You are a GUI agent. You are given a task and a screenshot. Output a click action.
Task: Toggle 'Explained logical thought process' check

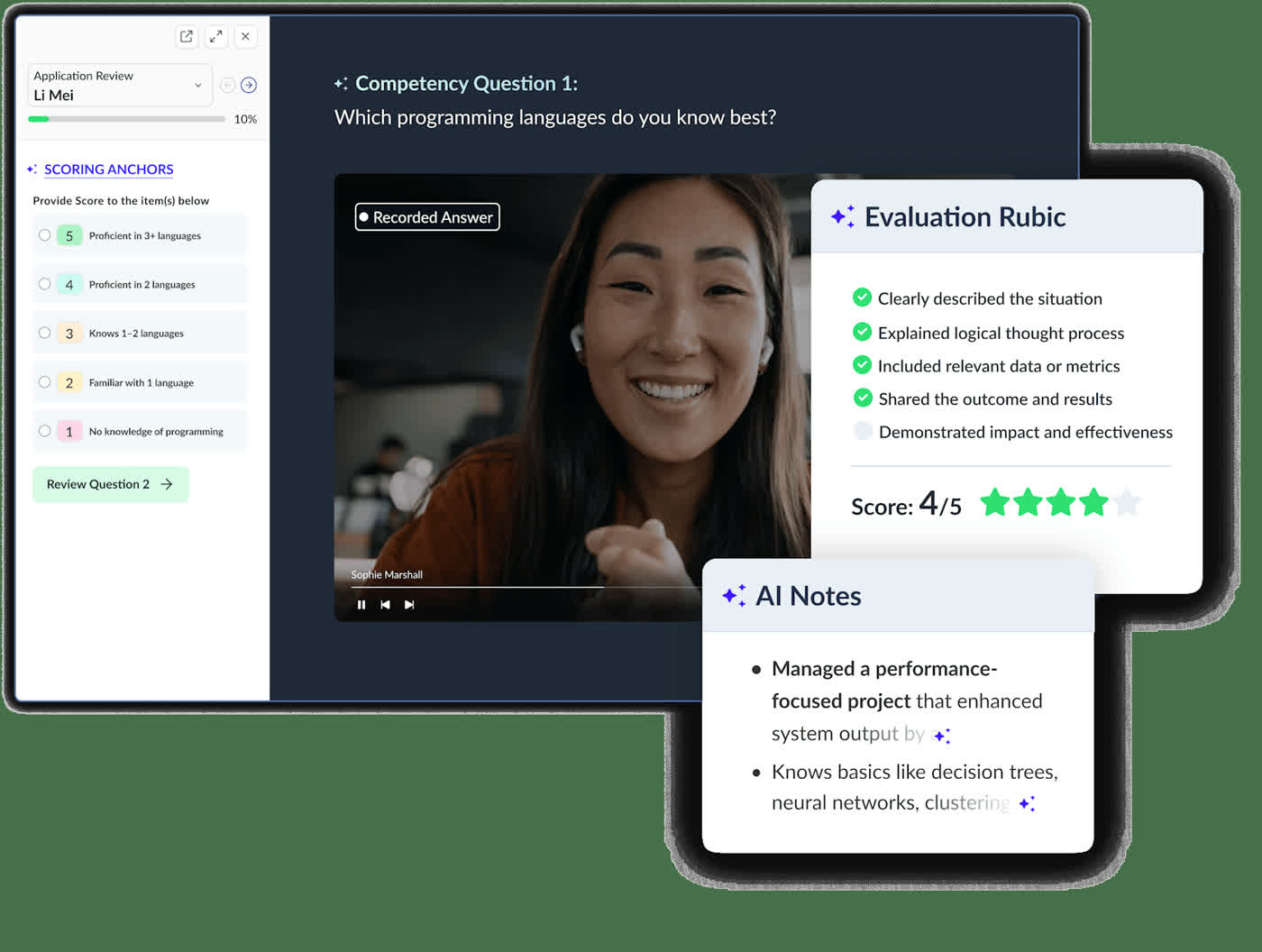[x=863, y=332]
